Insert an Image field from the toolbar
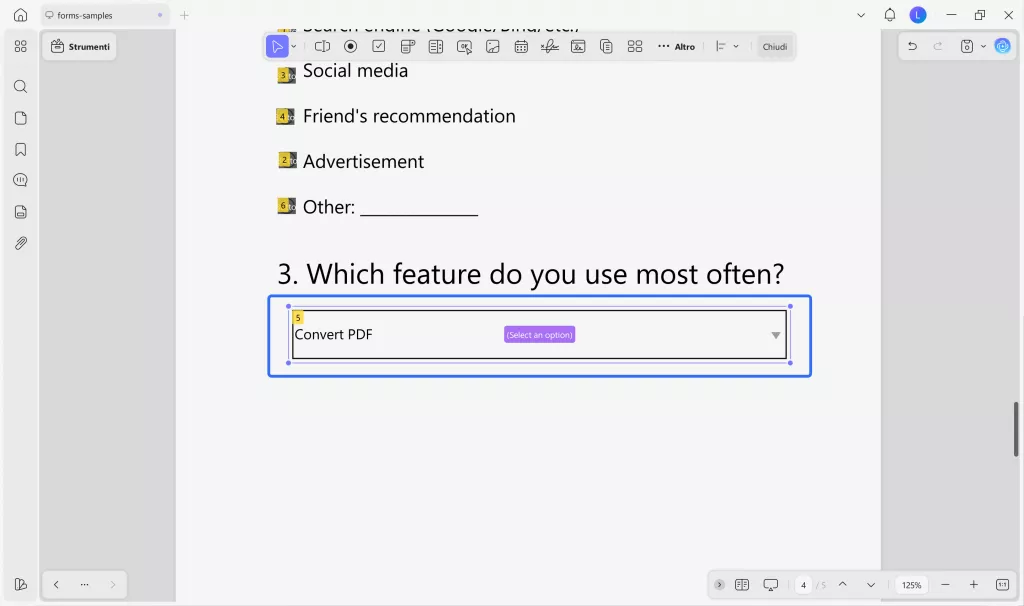This screenshot has height=606, width=1024. (x=492, y=46)
